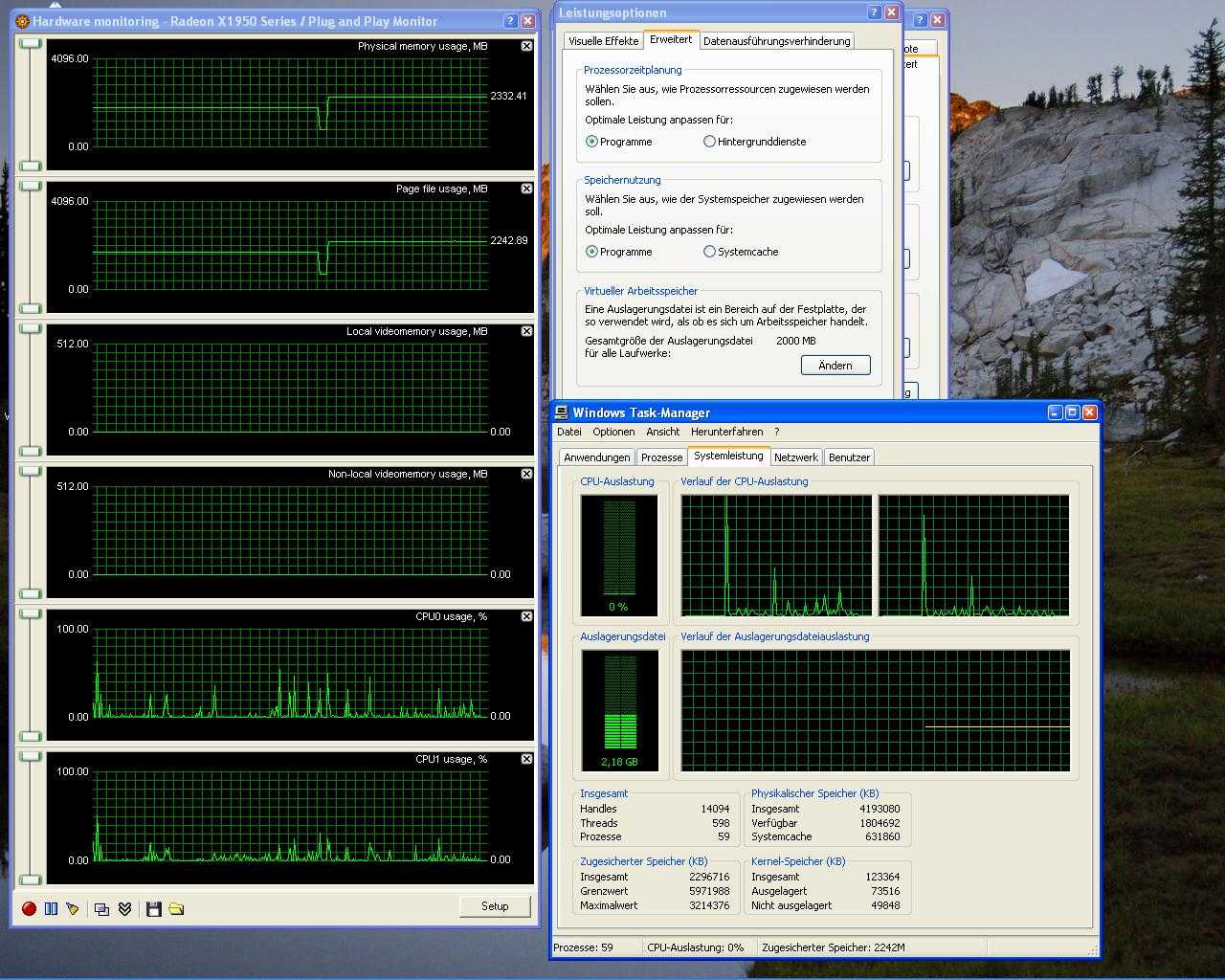Click the Verlauf der Auslagerungsdateiauslastung graph
This screenshot has height=980, width=1225.
[x=875, y=710]
